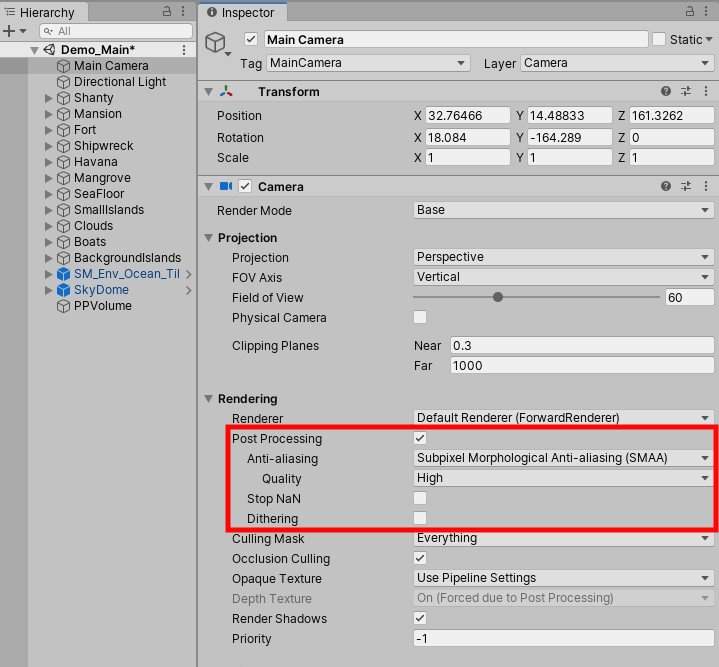Collapse the Camera component foldout
719x667 pixels.
(x=209, y=187)
